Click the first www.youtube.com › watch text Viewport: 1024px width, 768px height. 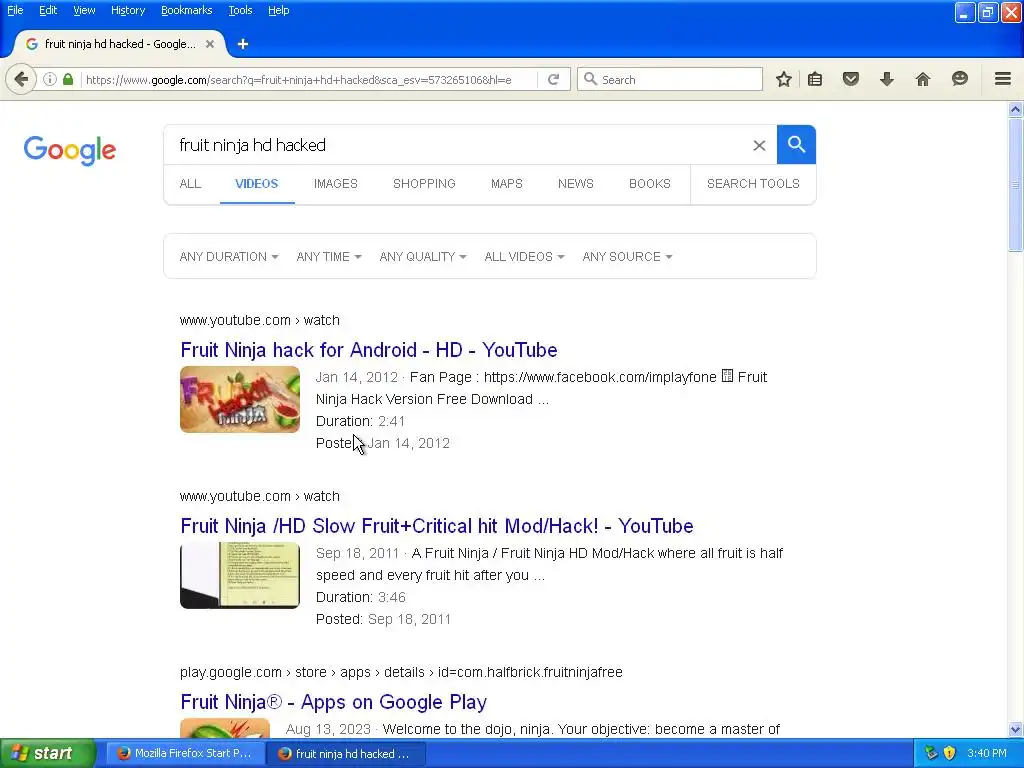[259, 320]
